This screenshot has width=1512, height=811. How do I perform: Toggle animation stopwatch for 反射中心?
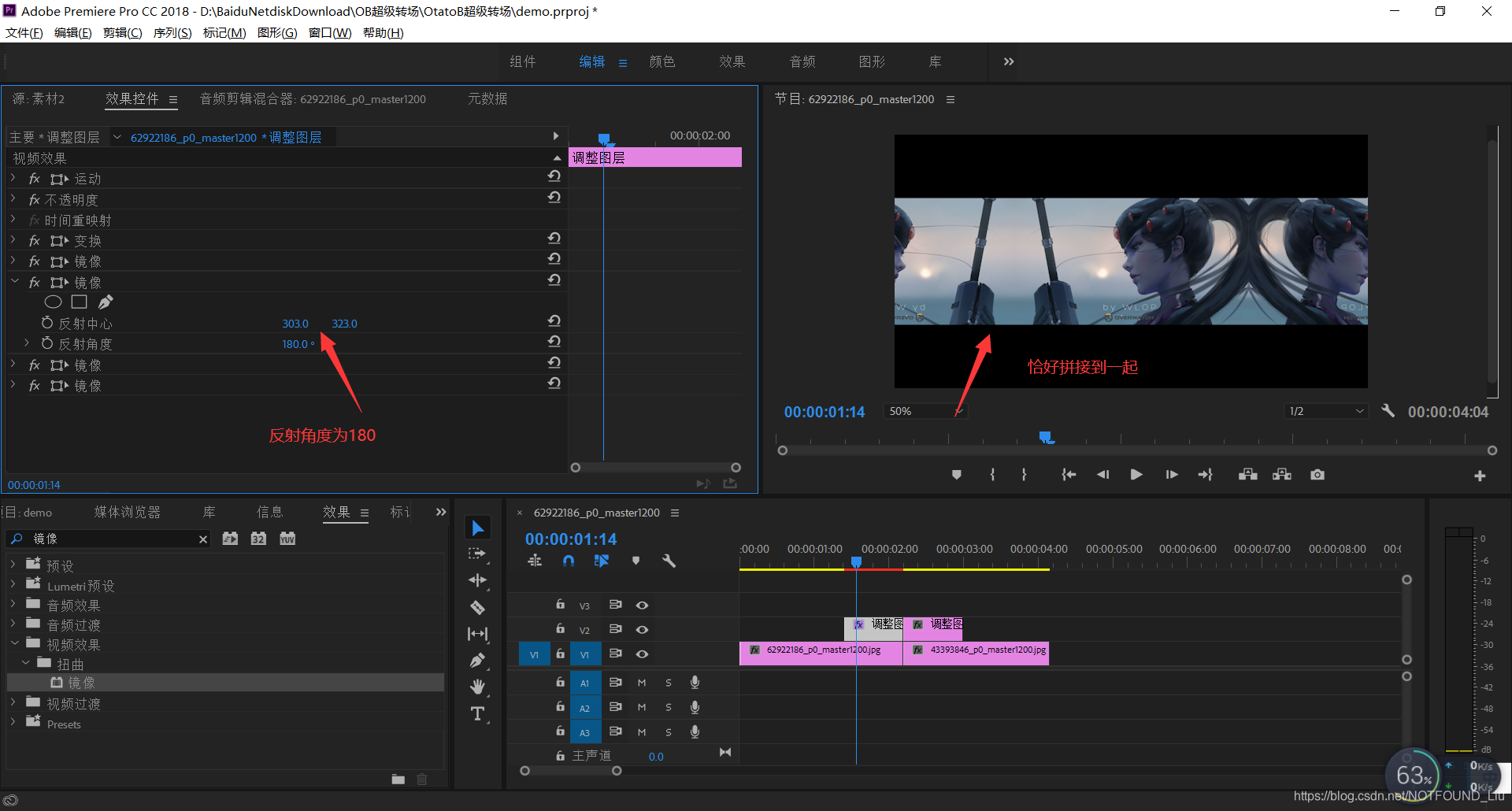[47, 323]
